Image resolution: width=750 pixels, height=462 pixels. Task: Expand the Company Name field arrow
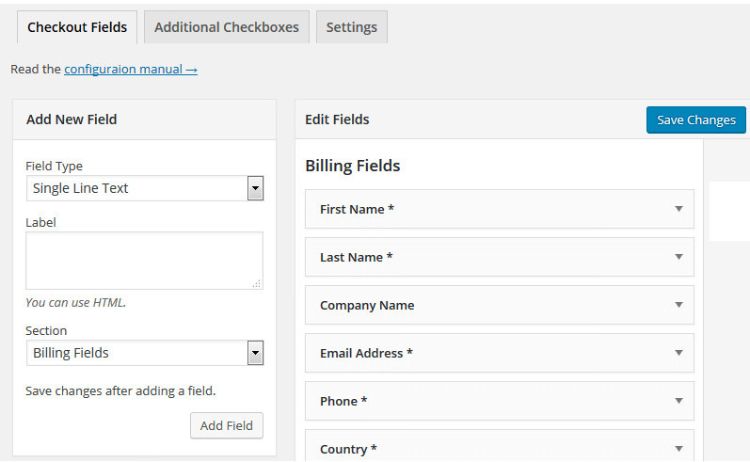(x=678, y=305)
